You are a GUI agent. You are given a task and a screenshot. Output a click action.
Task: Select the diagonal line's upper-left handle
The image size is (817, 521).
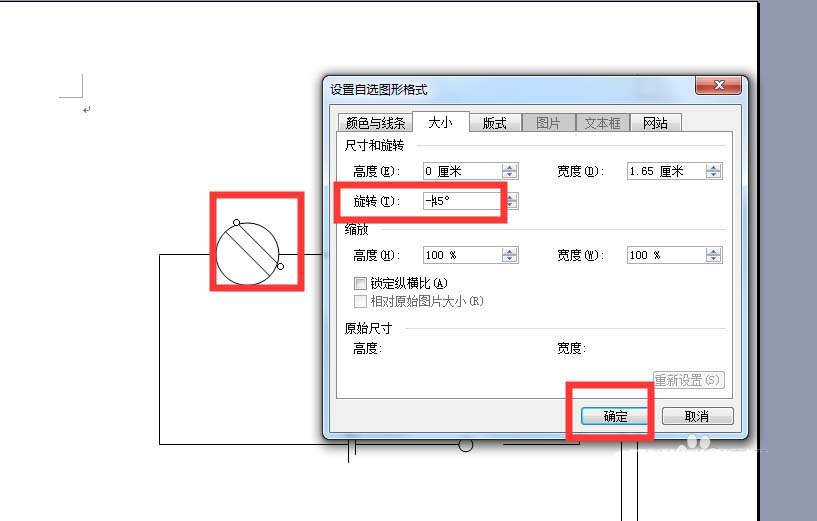237,222
